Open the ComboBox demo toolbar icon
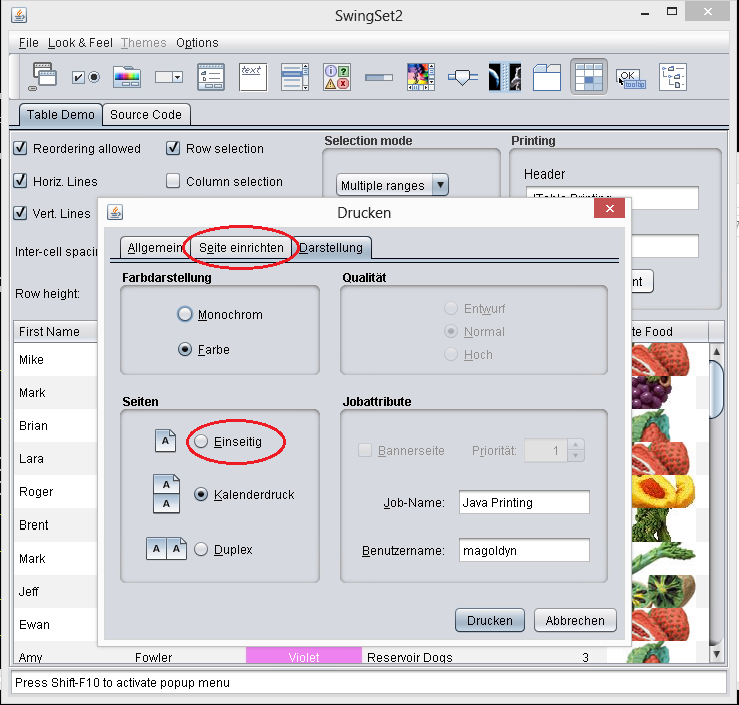This screenshot has width=739, height=705. pyautogui.click(x=169, y=76)
